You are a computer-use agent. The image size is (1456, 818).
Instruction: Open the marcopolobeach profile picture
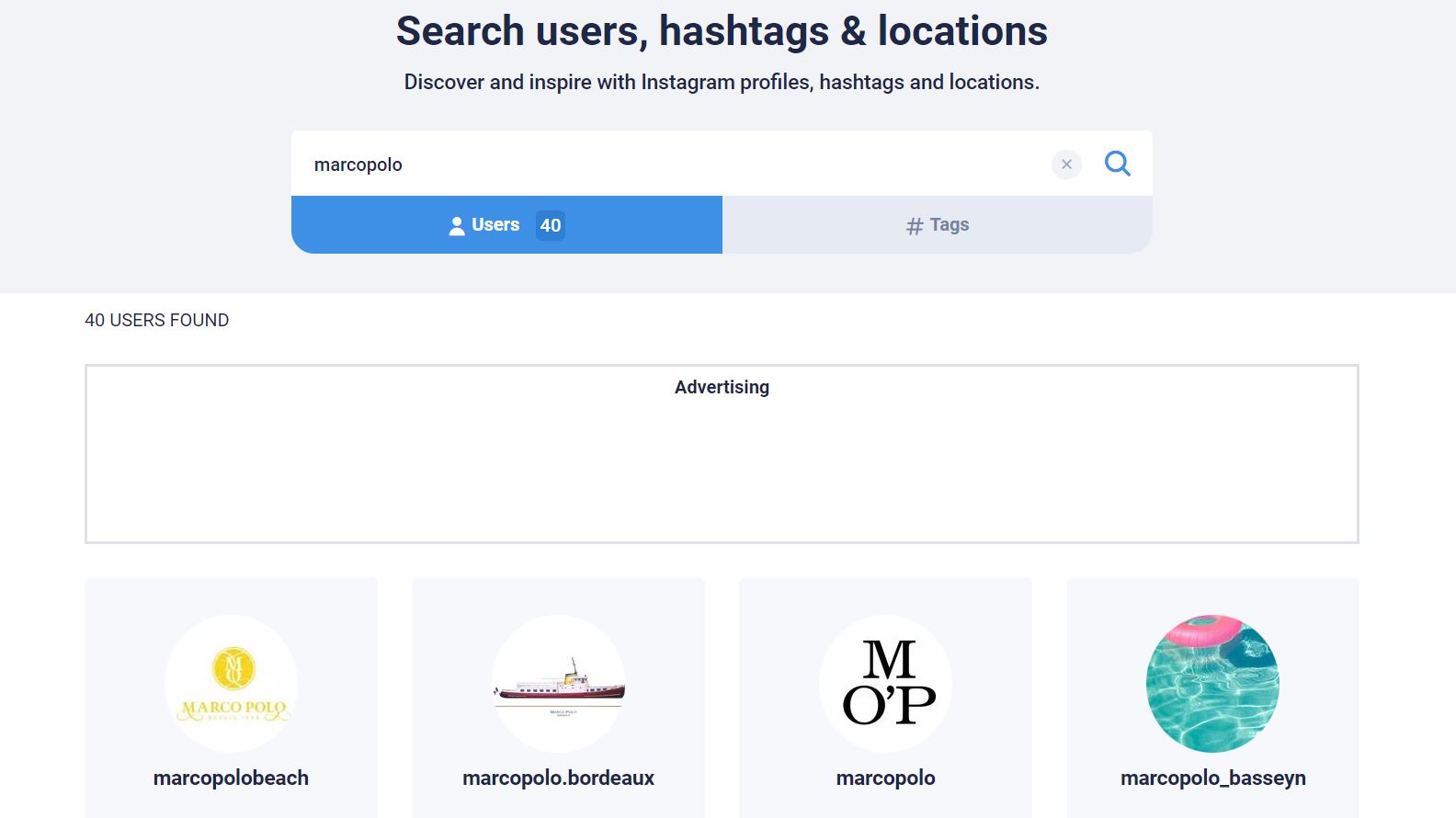click(x=231, y=684)
